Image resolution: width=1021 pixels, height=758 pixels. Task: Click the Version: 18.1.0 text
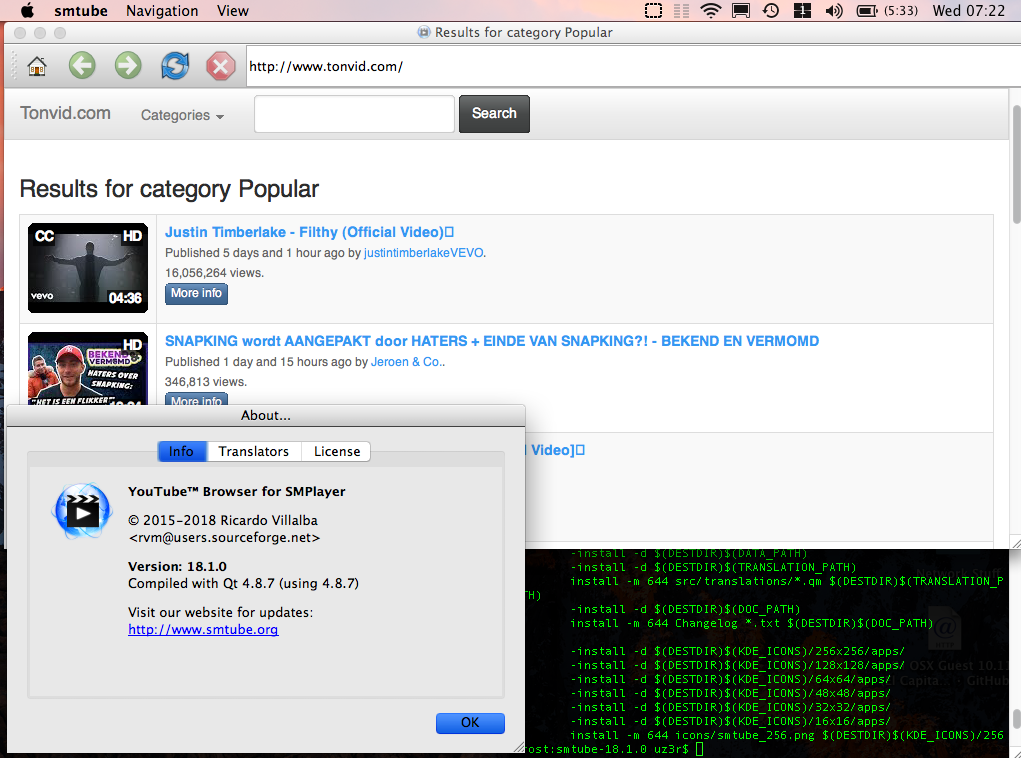point(177,567)
